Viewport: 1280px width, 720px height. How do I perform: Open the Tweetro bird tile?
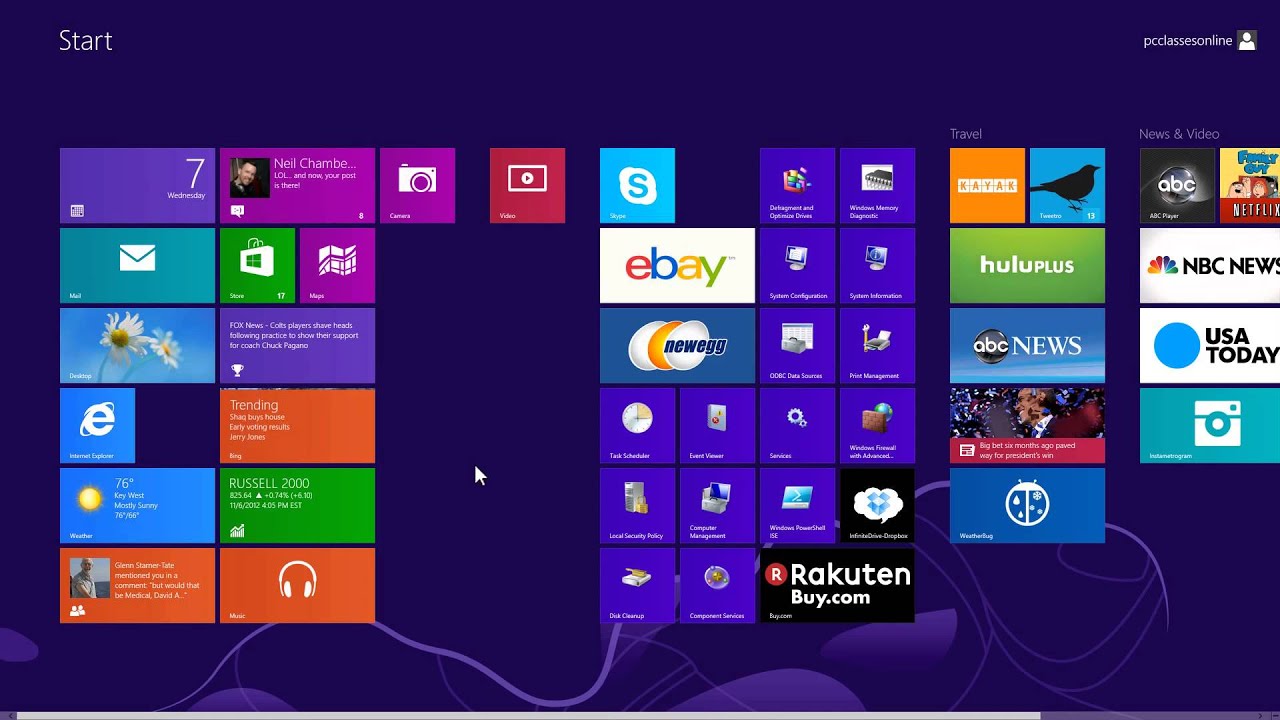click(x=1067, y=185)
